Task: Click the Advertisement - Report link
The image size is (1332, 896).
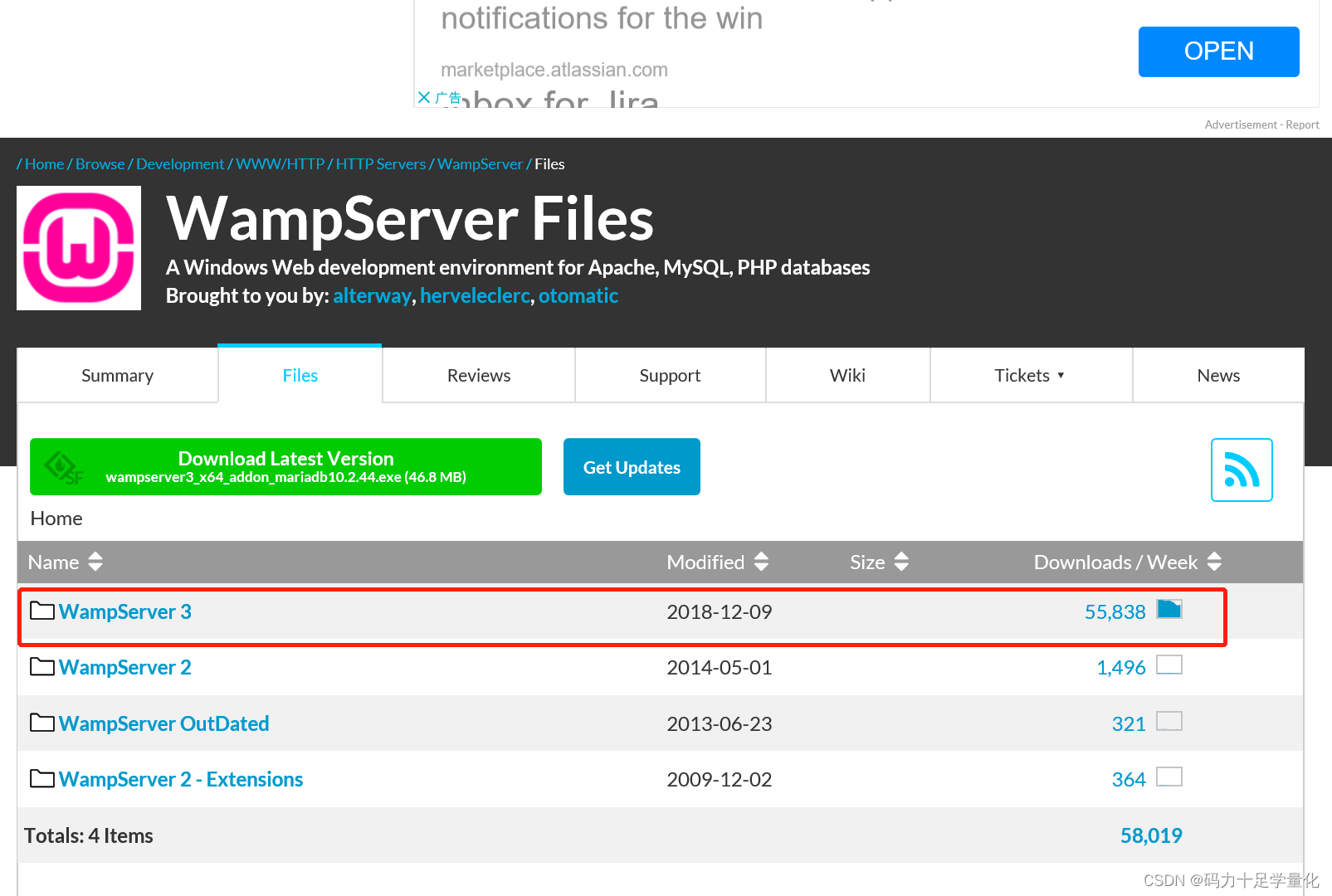Action: coord(1261,124)
